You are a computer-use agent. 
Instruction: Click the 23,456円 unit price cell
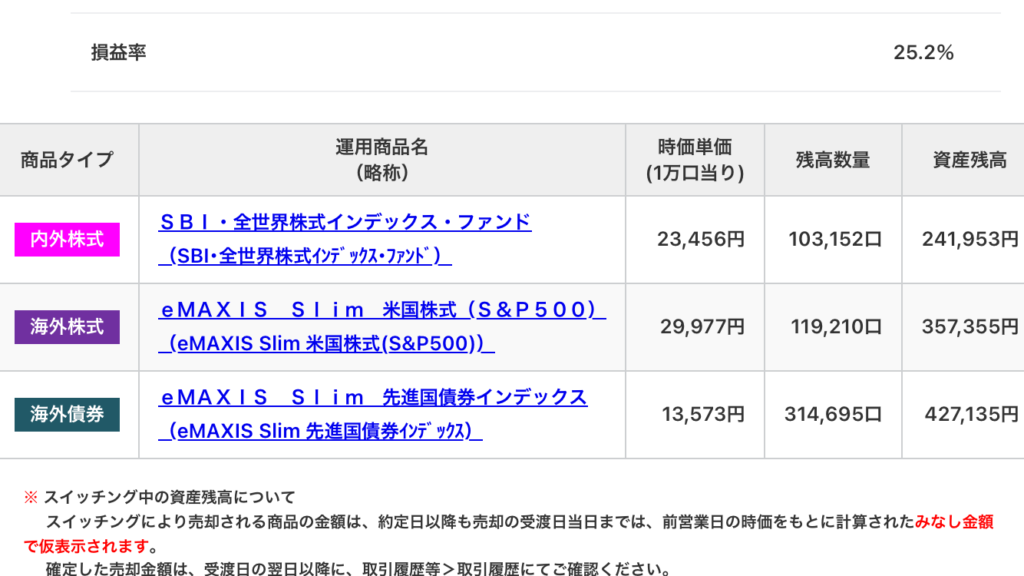[x=701, y=240]
